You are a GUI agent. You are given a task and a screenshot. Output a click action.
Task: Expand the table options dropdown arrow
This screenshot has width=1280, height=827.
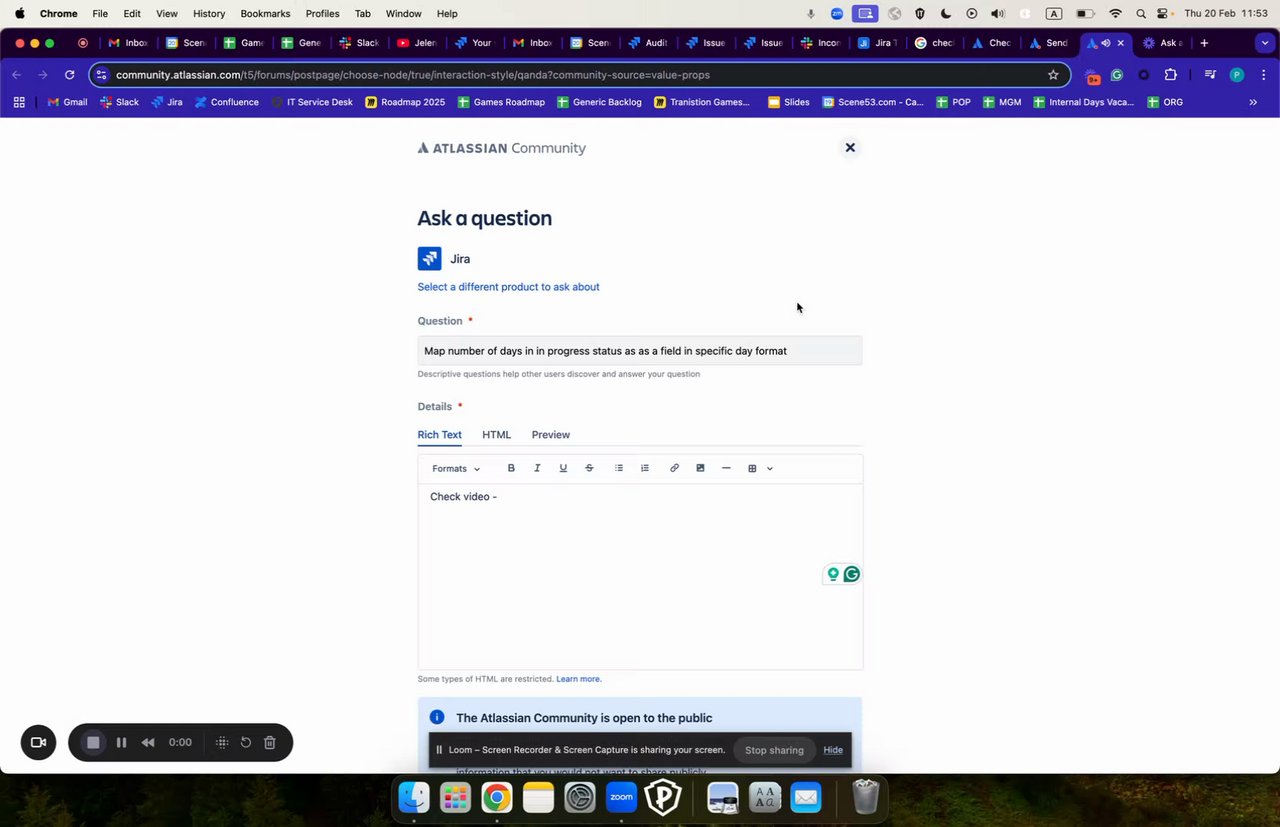click(x=769, y=468)
